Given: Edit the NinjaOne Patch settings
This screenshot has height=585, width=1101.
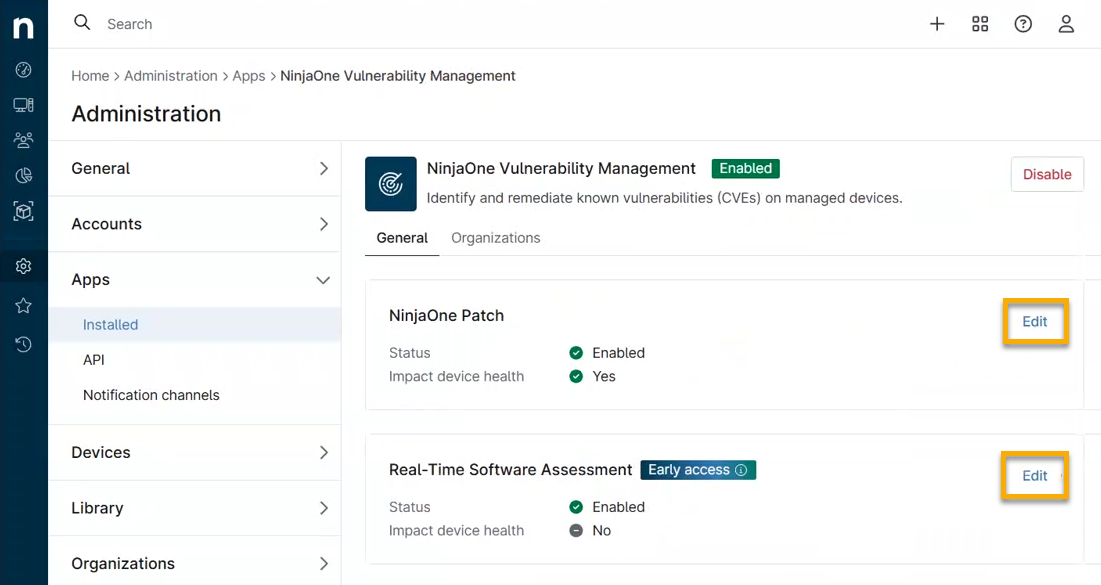Looking at the screenshot, I should pos(1034,322).
